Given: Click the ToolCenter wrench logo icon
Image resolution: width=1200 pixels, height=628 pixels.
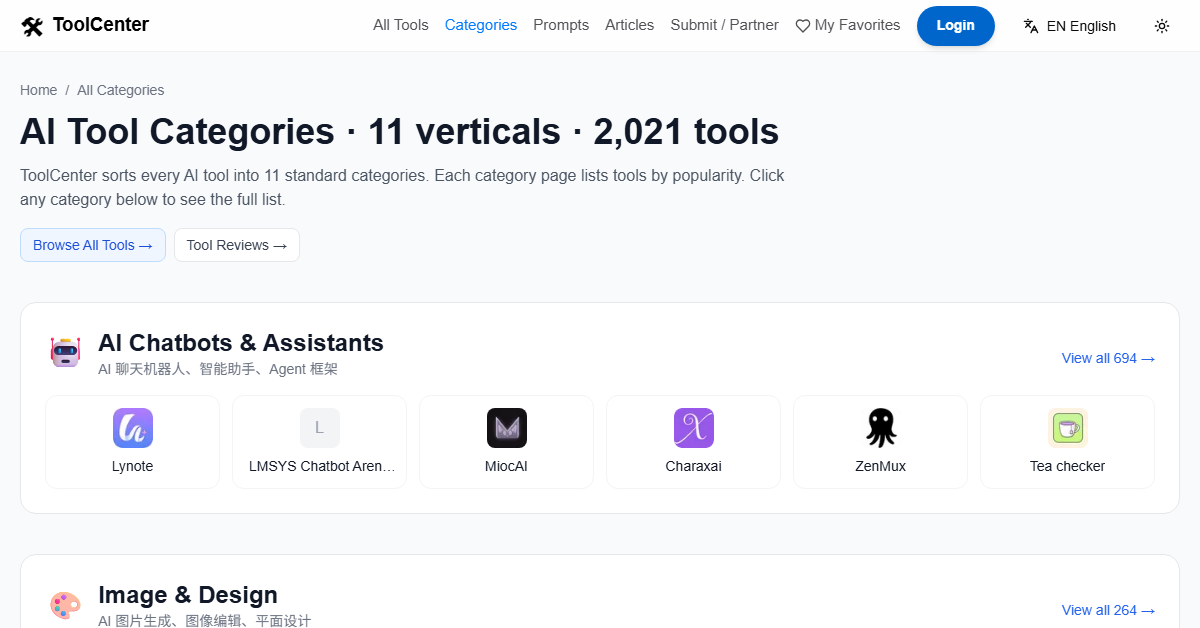Looking at the screenshot, I should point(32,26).
